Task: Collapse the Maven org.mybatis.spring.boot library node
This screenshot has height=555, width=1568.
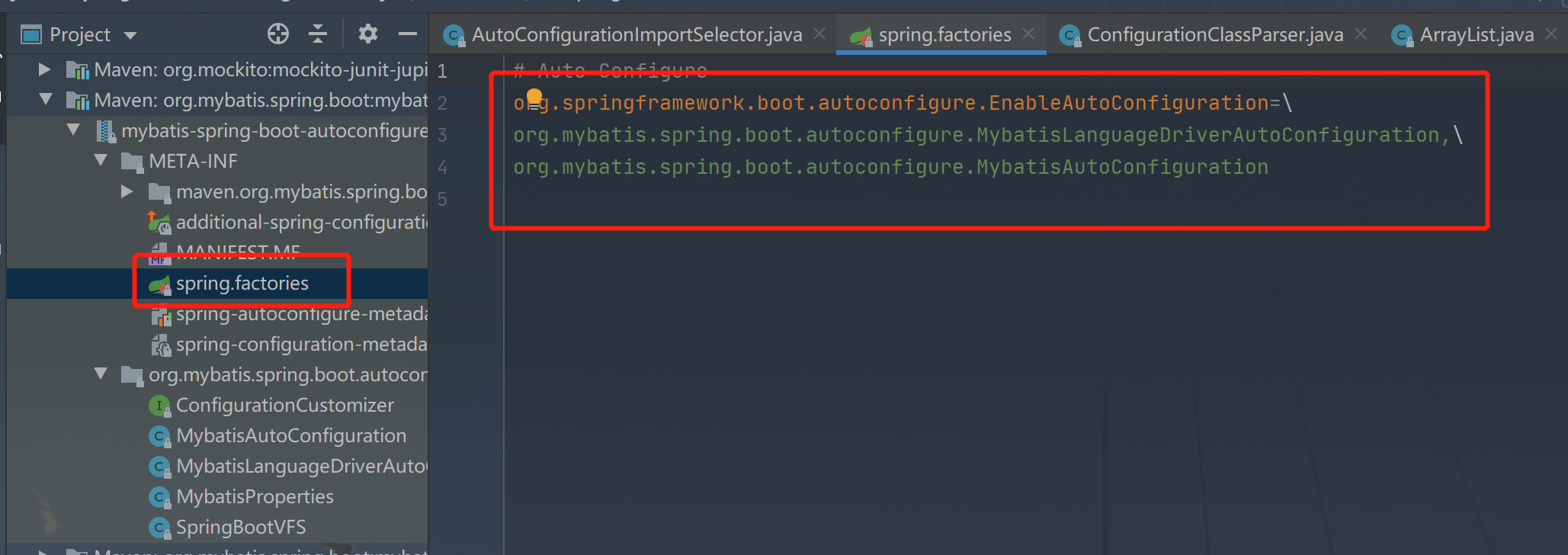Action: pyautogui.click(x=46, y=99)
